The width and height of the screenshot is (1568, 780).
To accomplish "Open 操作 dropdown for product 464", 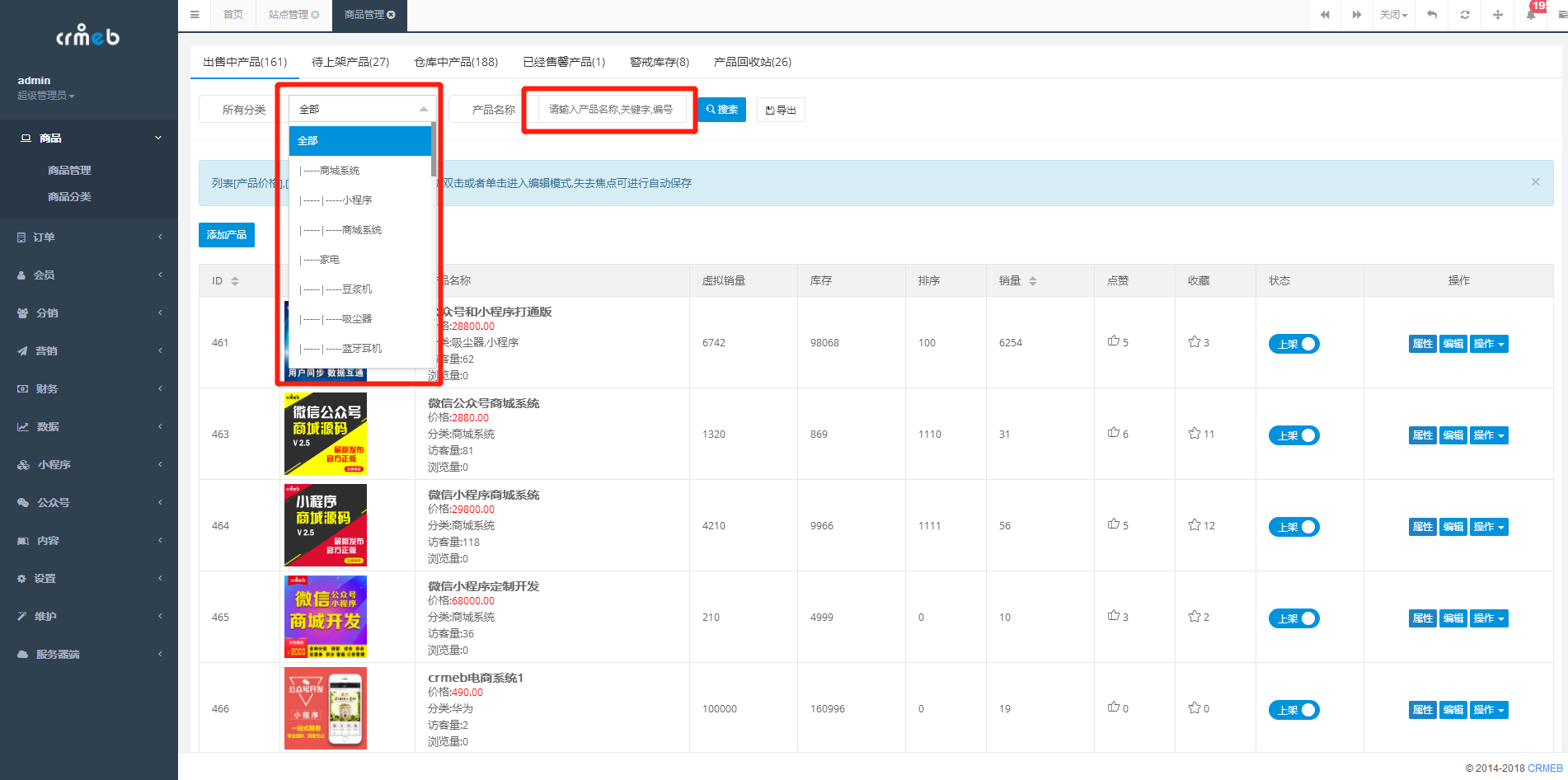I will point(1489,527).
